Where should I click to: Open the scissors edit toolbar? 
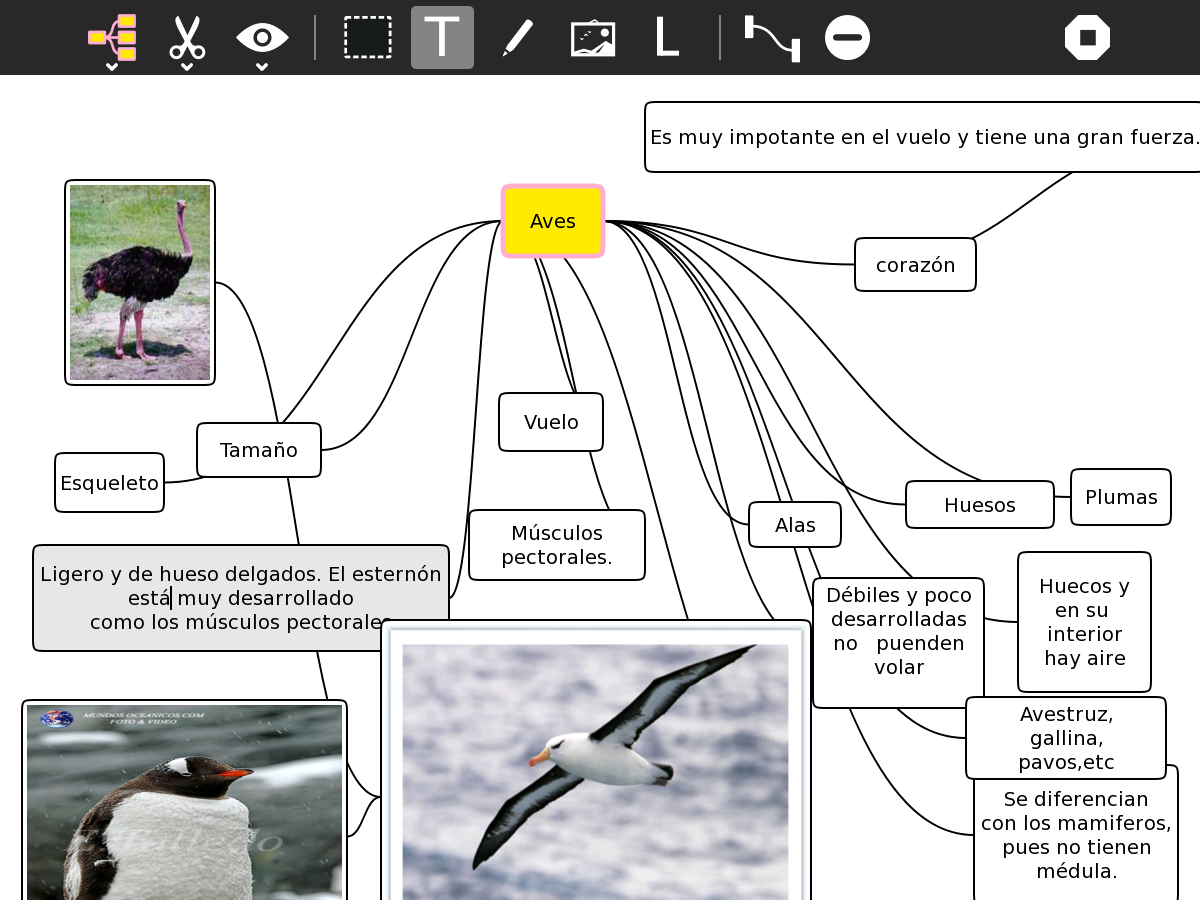click(187, 37)
